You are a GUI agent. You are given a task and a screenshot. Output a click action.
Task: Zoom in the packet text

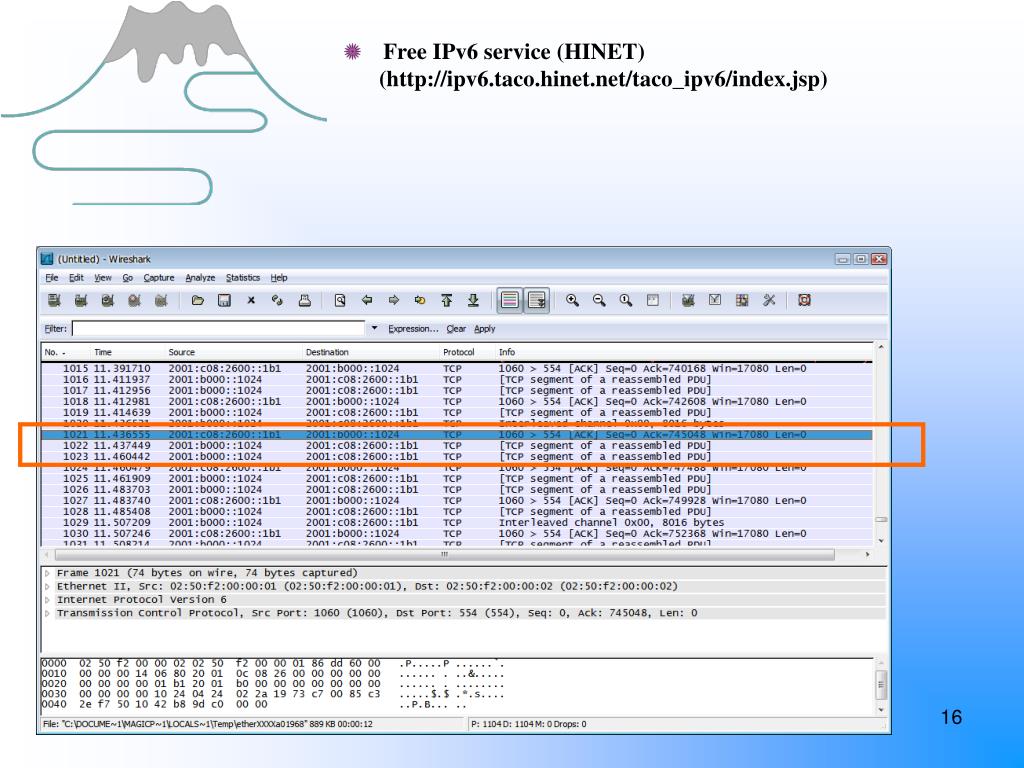573,300
